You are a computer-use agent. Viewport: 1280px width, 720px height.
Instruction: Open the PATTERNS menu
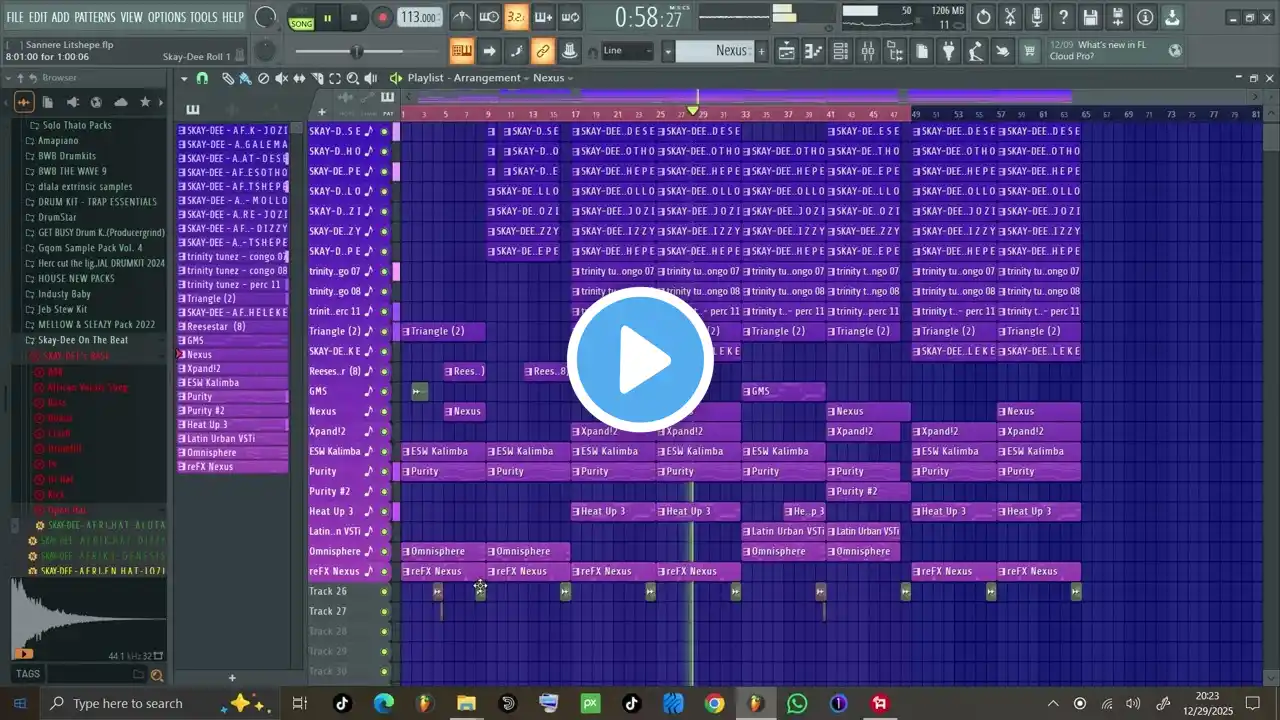pos(94,17)
